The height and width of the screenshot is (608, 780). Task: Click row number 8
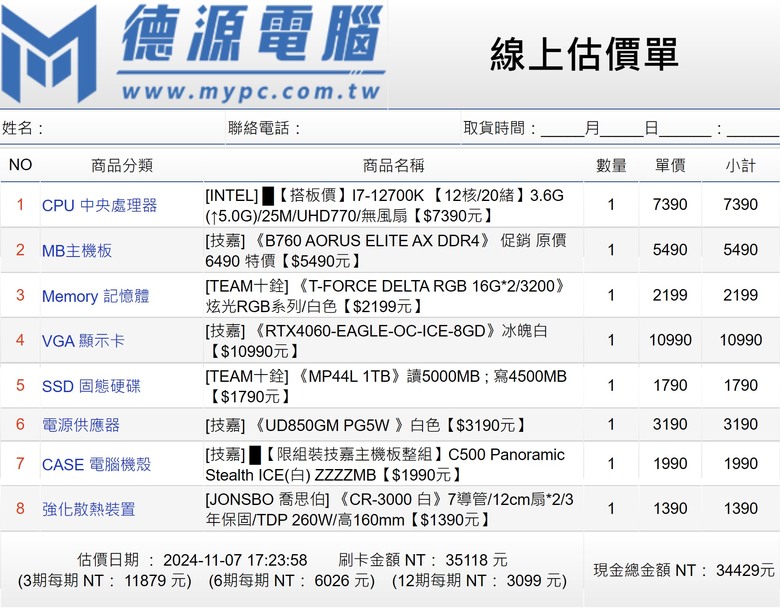click(x=20, y=508)
